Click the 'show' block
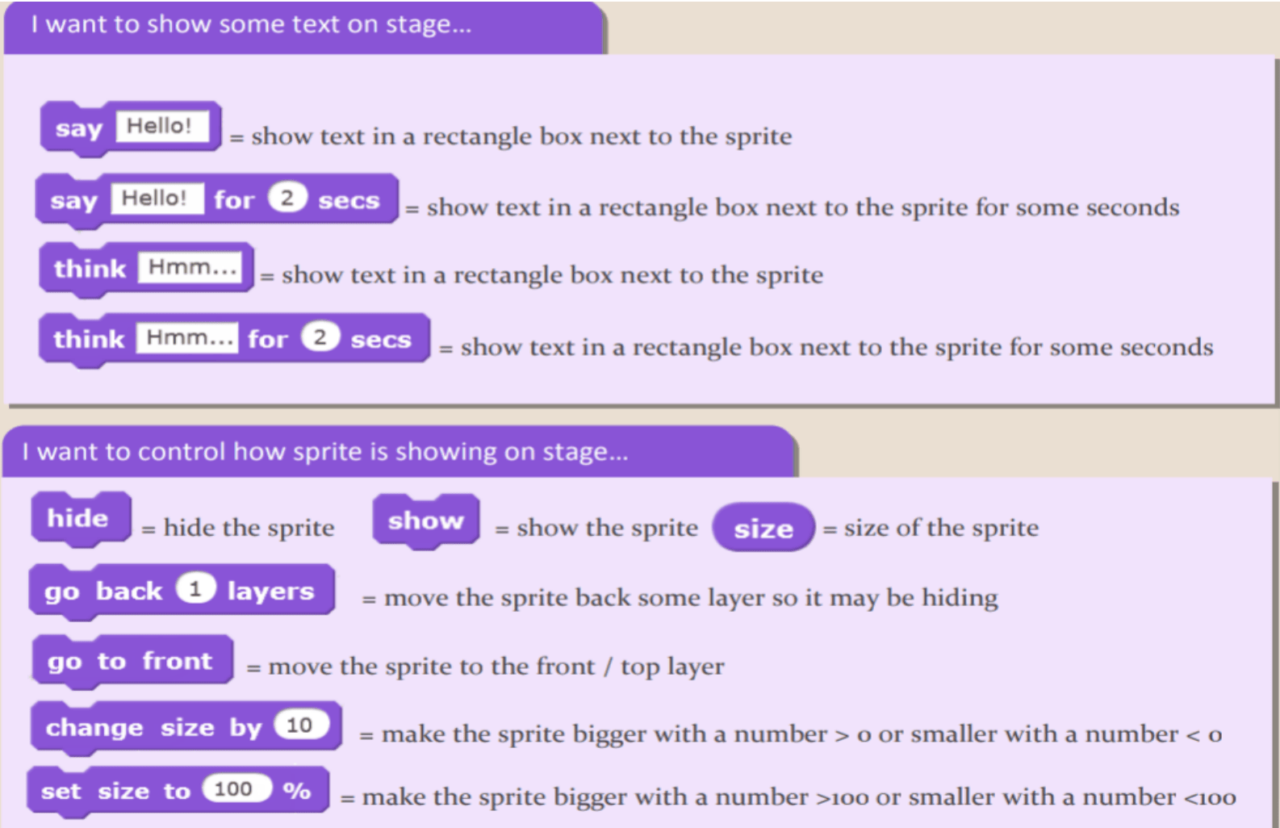1280x828 pixels. (x=425, y=521)
